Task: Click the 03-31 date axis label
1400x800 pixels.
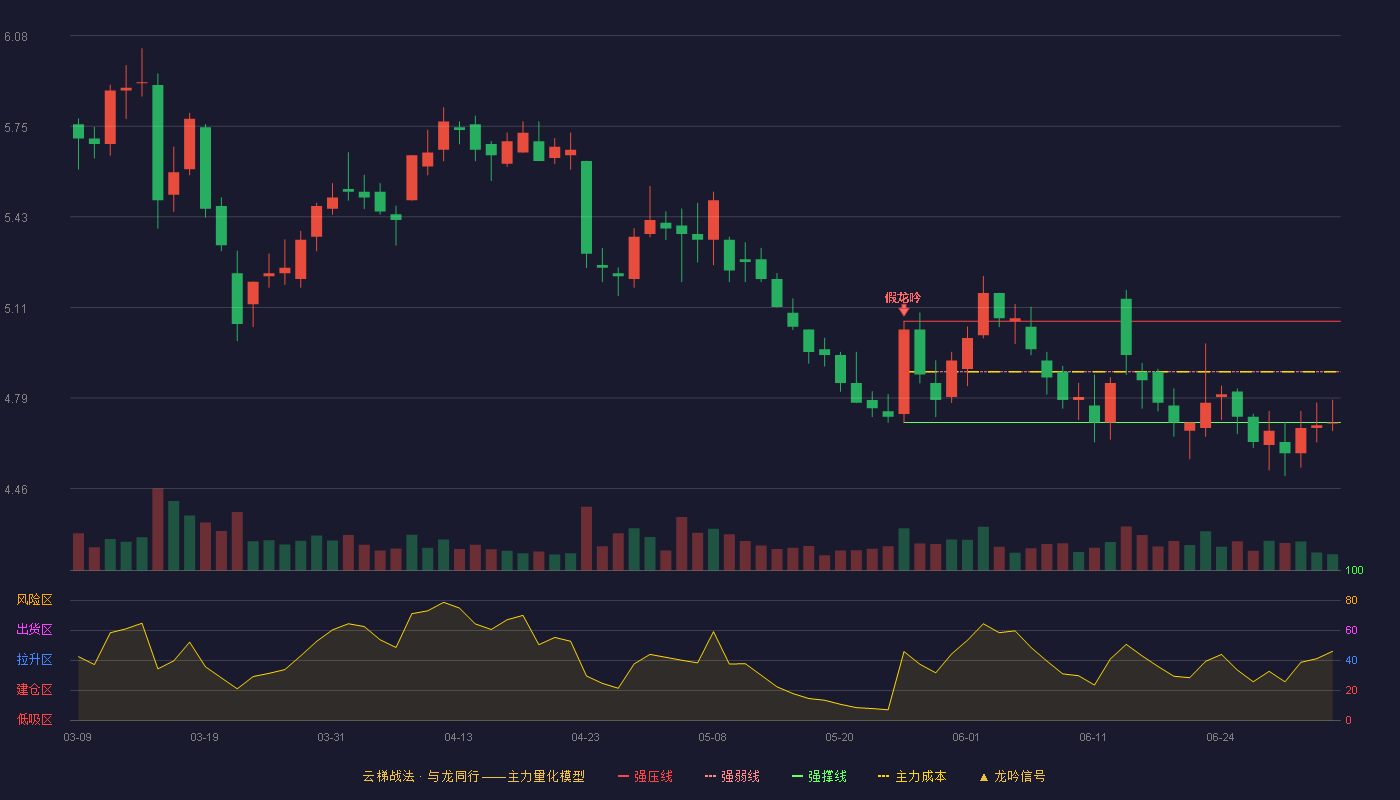Action: [x=331, y=737]
